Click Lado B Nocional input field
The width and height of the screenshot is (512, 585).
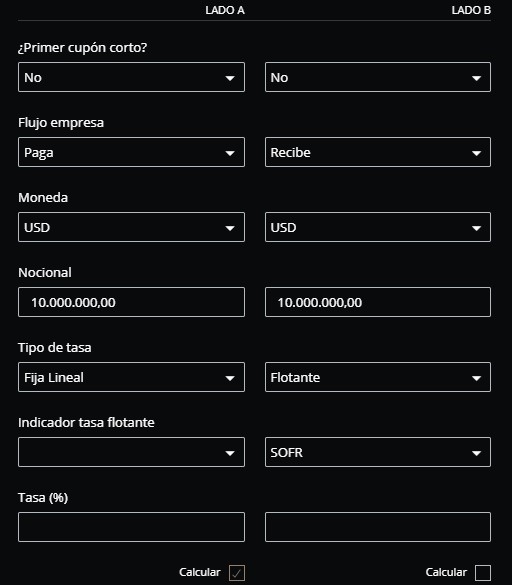[378, 302]
